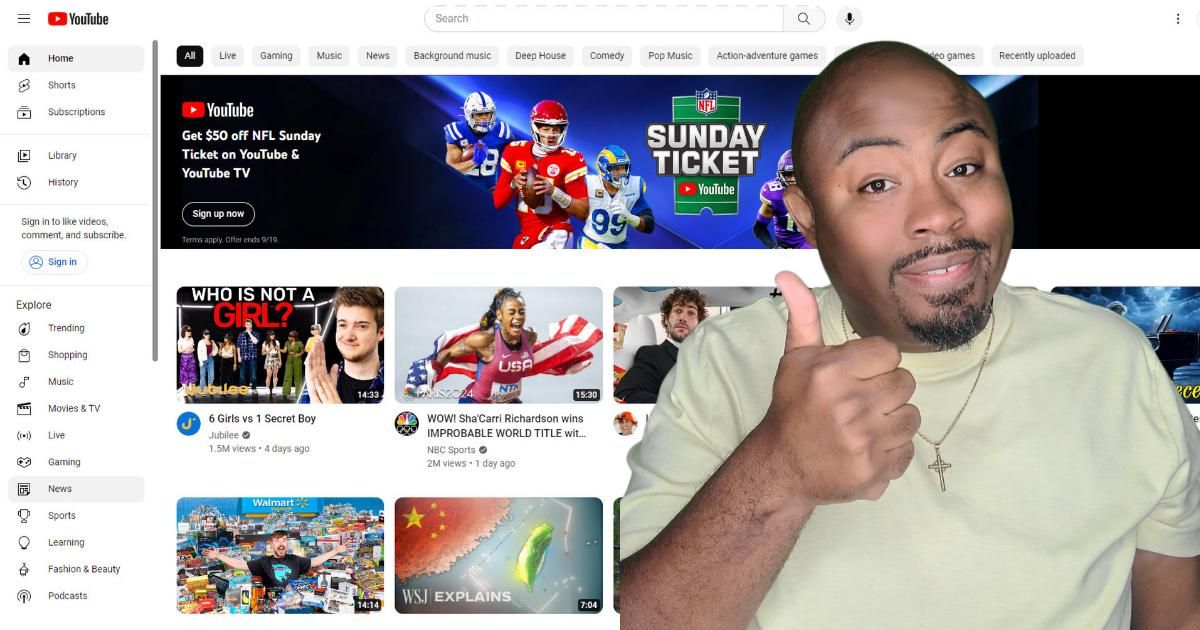Image resolution: width=1200 pixels, height=630 pixels.
Task: Open the Podcasts section
Action: click(x=67, y=595)
